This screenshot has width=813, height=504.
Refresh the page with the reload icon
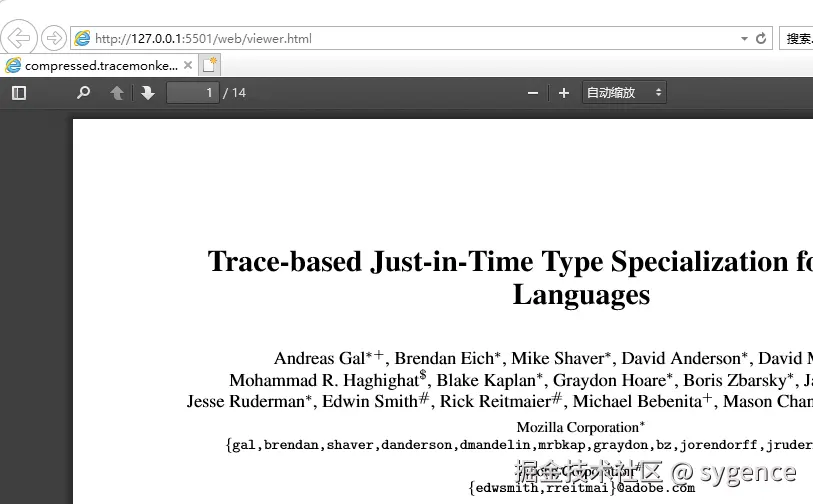(x=761, y=38)
